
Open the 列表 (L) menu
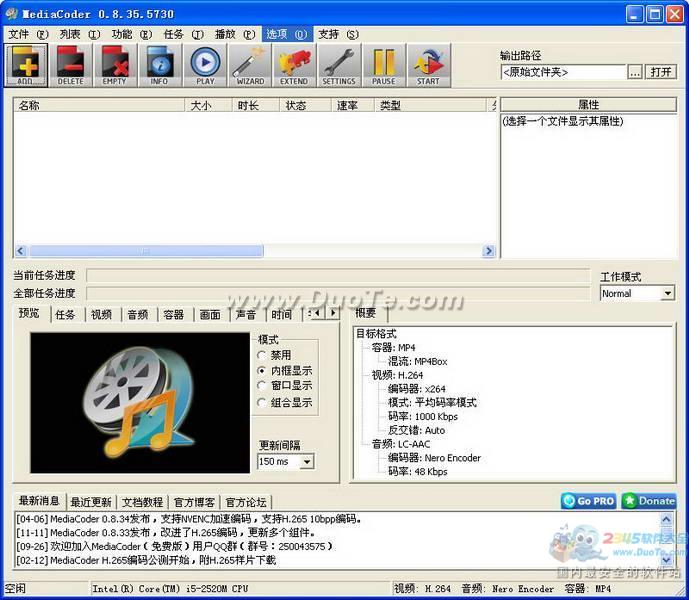pos(80,34)
